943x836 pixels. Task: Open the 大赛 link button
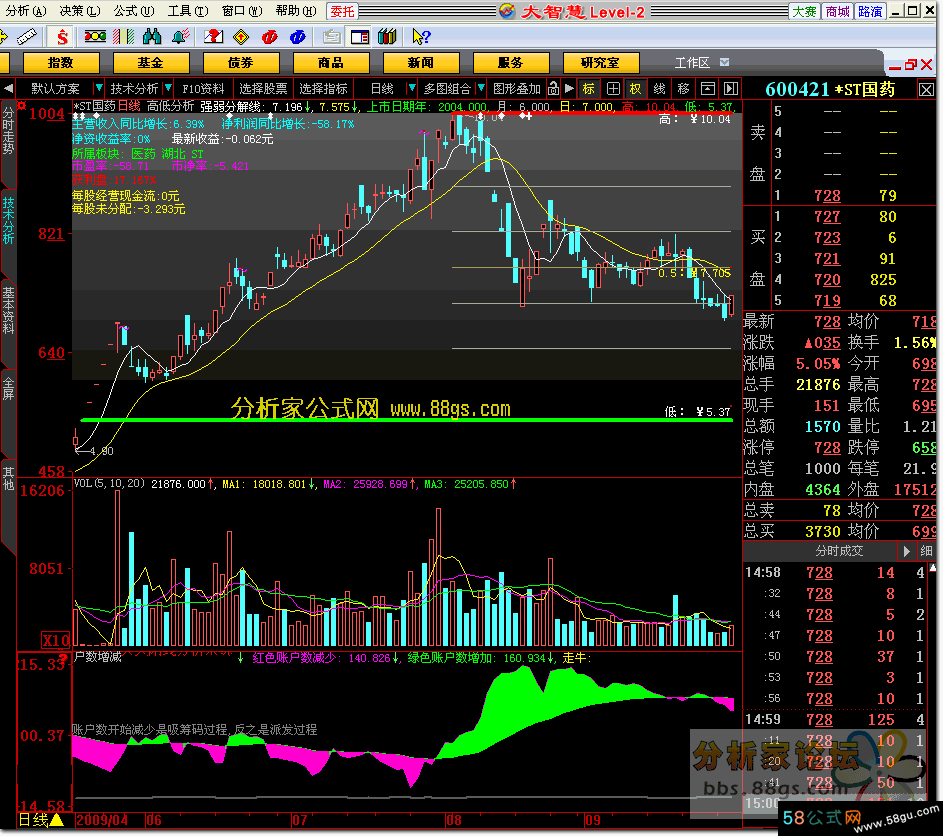[x=804, y=11]
